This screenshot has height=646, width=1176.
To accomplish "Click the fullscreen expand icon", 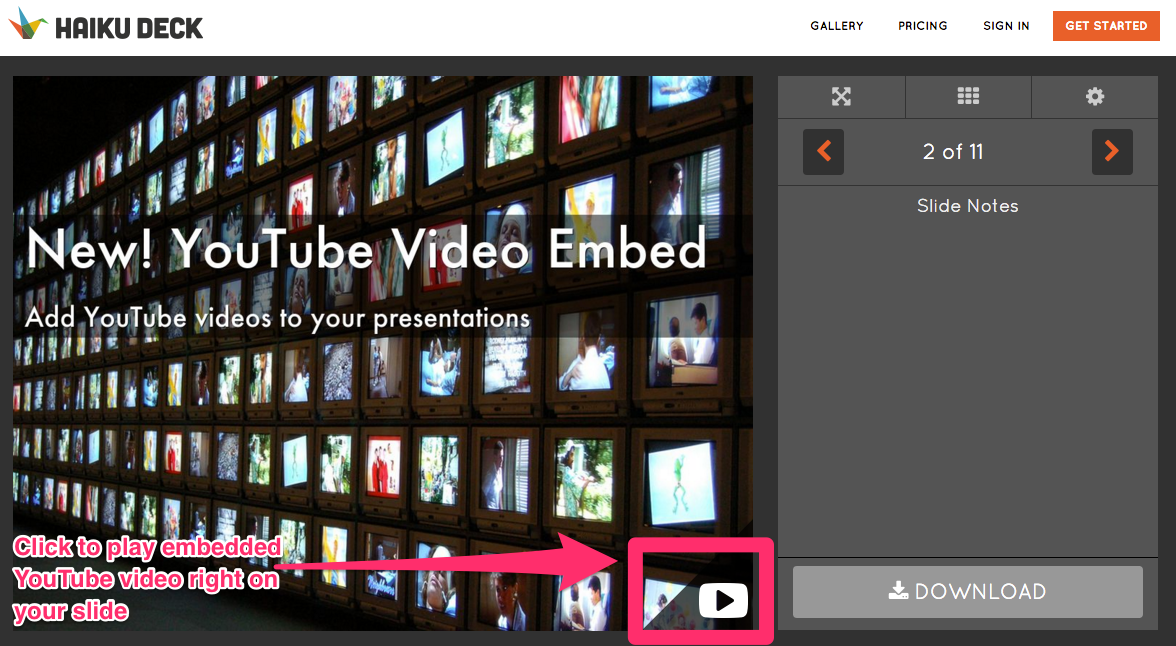I will [x=841, y=96].
